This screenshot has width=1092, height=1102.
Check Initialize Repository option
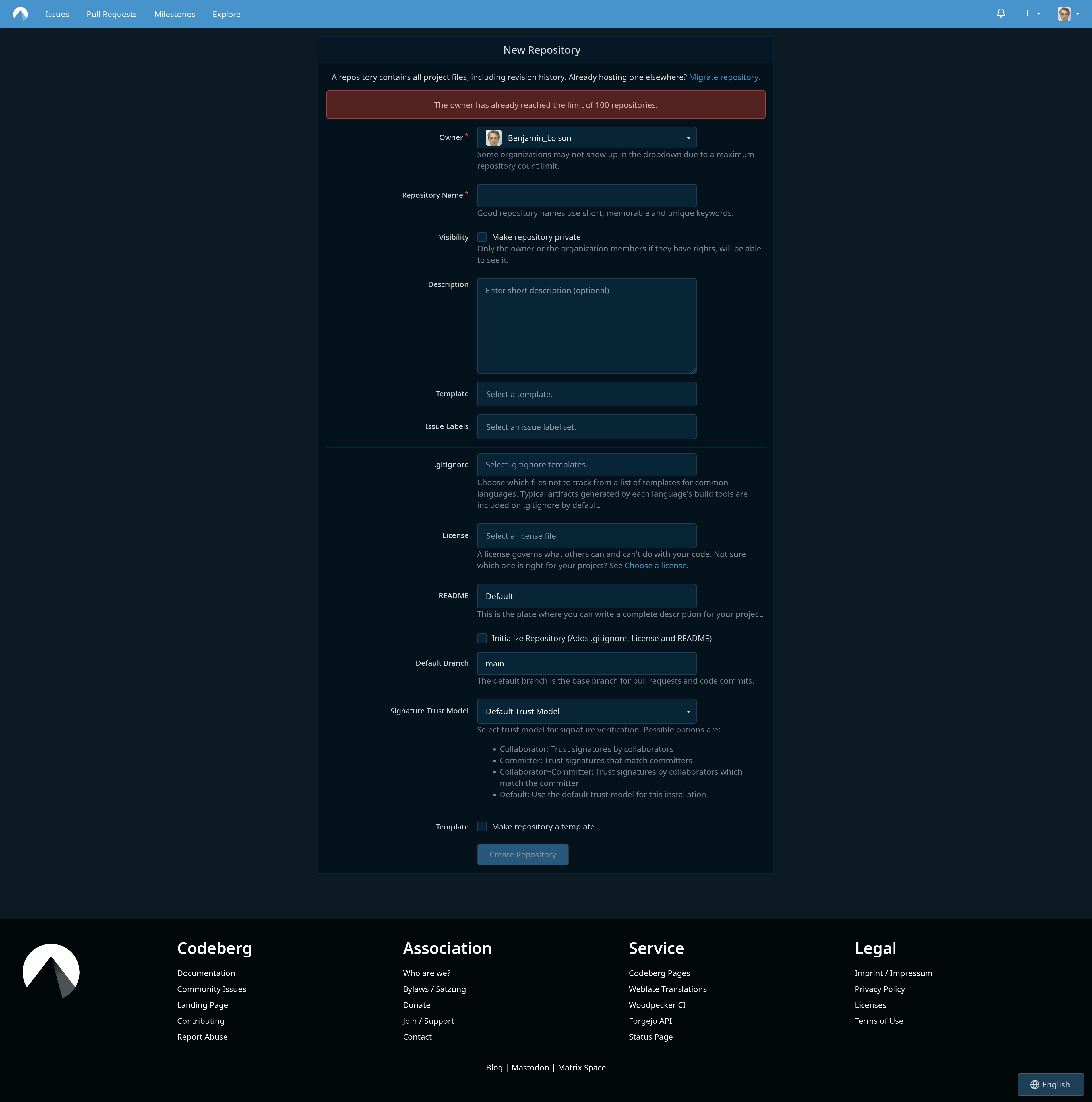[x=482, y=638]
